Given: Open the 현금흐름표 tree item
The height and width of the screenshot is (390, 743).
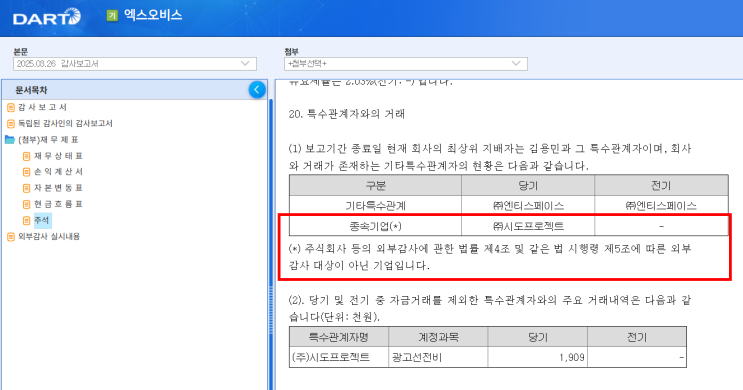Looking at the screenshot, I should point(58,204).
